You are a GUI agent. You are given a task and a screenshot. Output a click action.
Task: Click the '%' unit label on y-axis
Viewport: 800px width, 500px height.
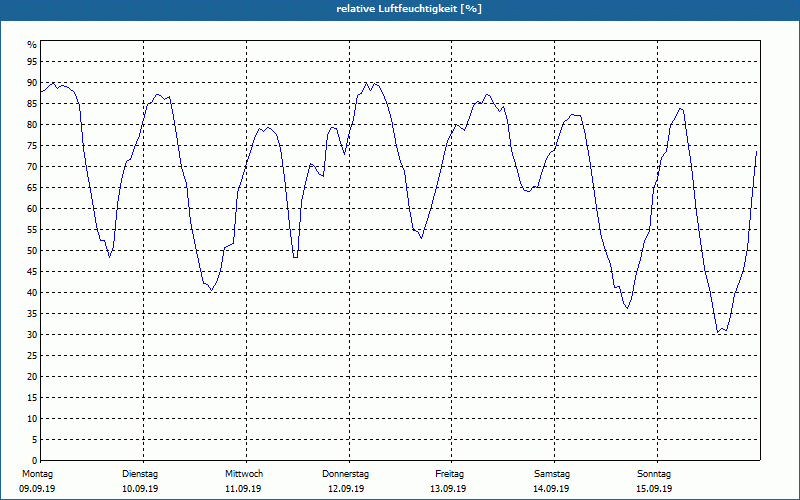pos(32,45)
